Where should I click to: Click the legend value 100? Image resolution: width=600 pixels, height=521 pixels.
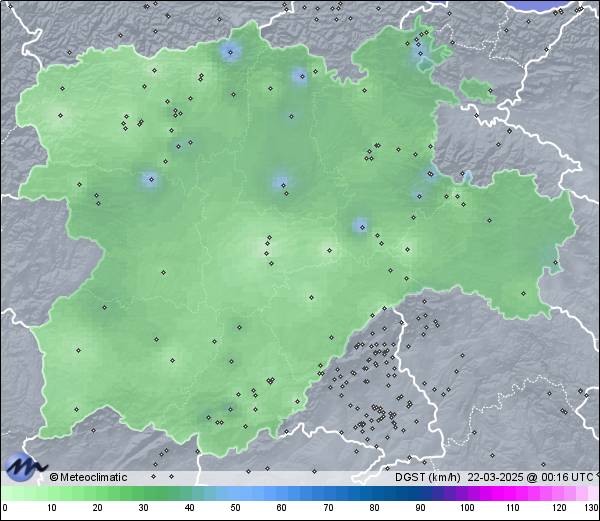pyautogui.click(x=467, y=508)
